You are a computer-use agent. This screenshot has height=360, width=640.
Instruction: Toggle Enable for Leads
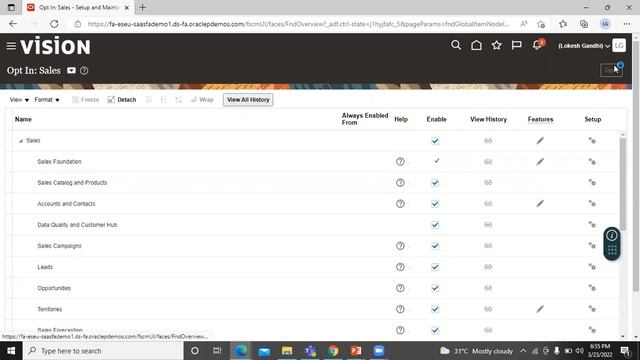click(435, 267)
